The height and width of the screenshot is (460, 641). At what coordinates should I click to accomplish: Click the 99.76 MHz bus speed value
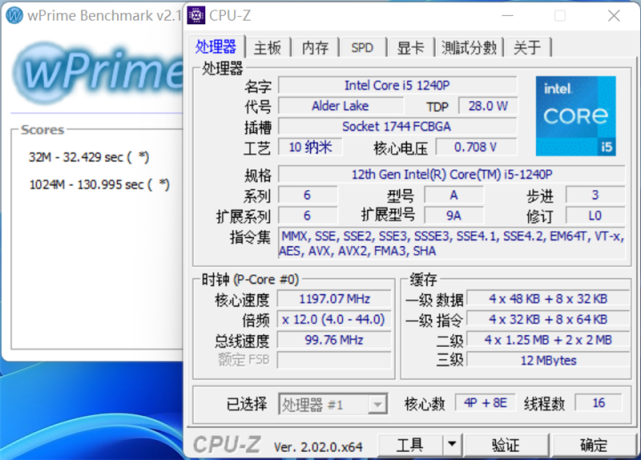point(334,340)
